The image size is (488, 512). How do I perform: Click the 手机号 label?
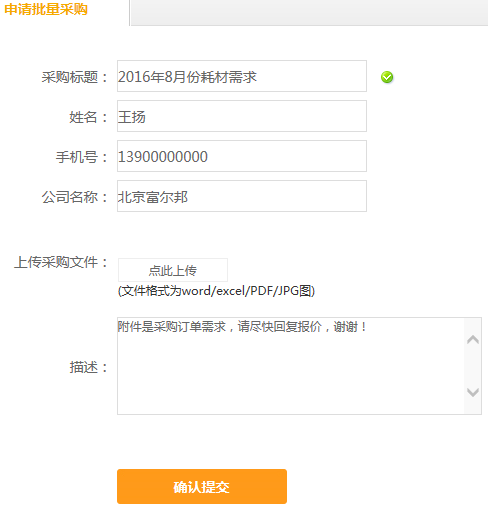82,157
